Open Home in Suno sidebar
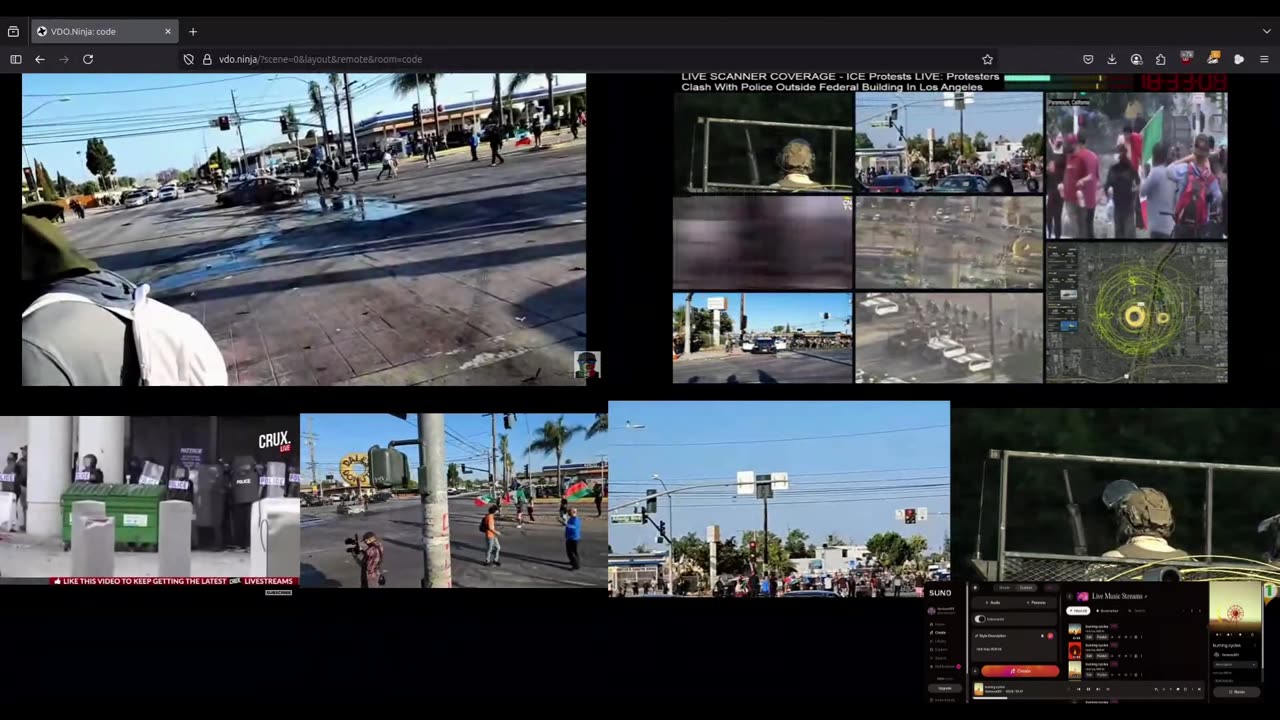The width and height of the screenshot is (1280, 720). [x=937, y=624]
